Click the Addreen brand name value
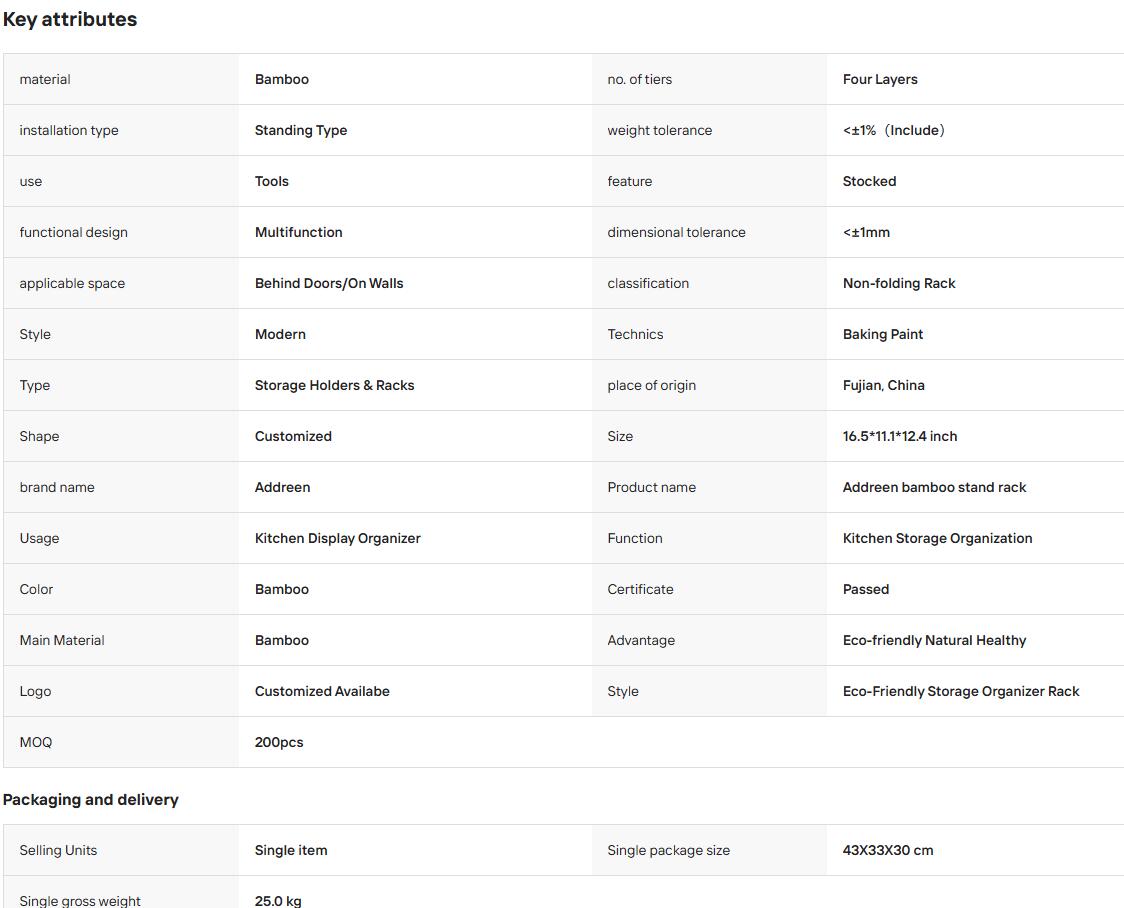Screen dimensions: 1124x908 (282, 487)
